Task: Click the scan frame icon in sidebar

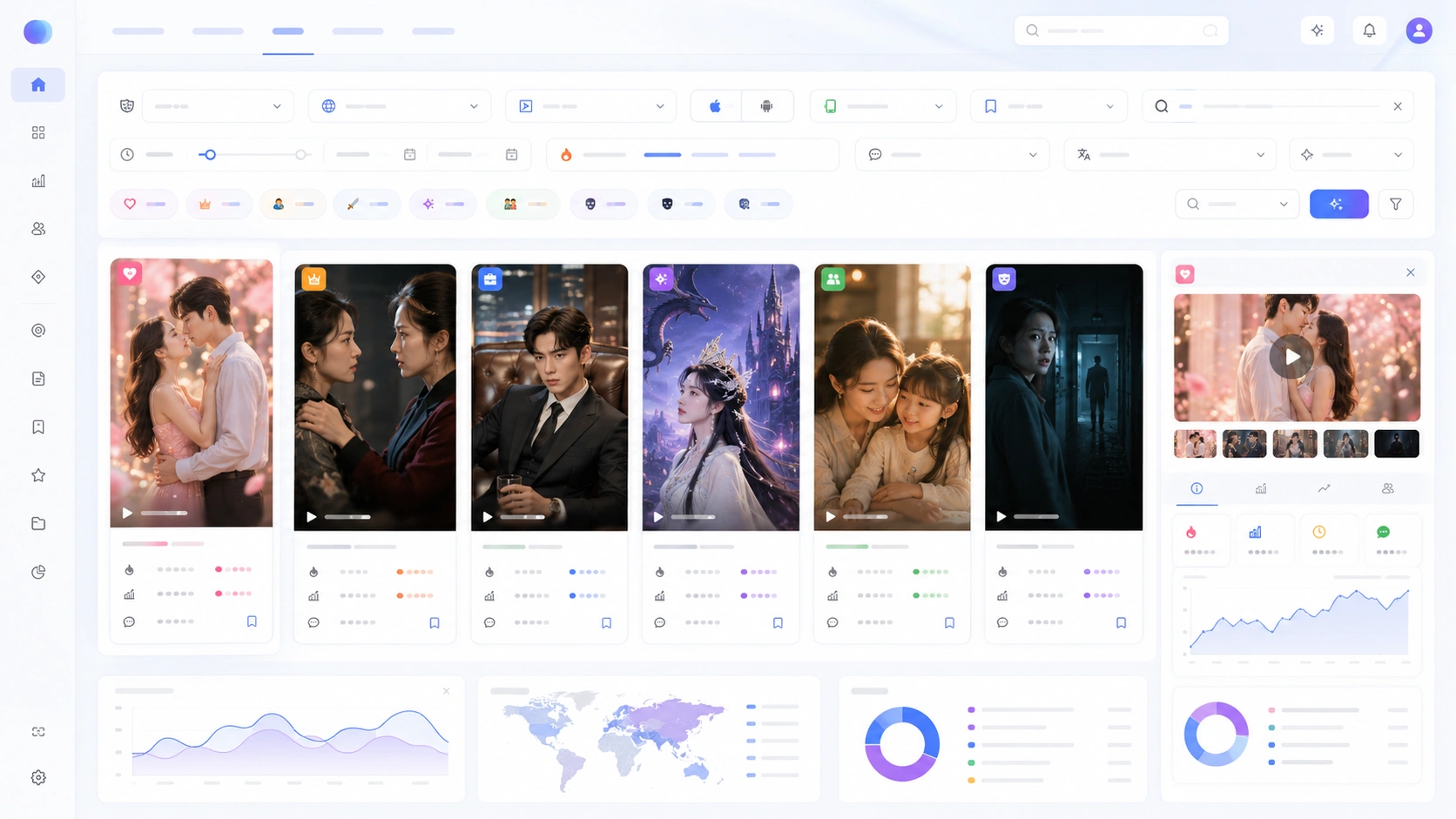Action: point(38,732)
